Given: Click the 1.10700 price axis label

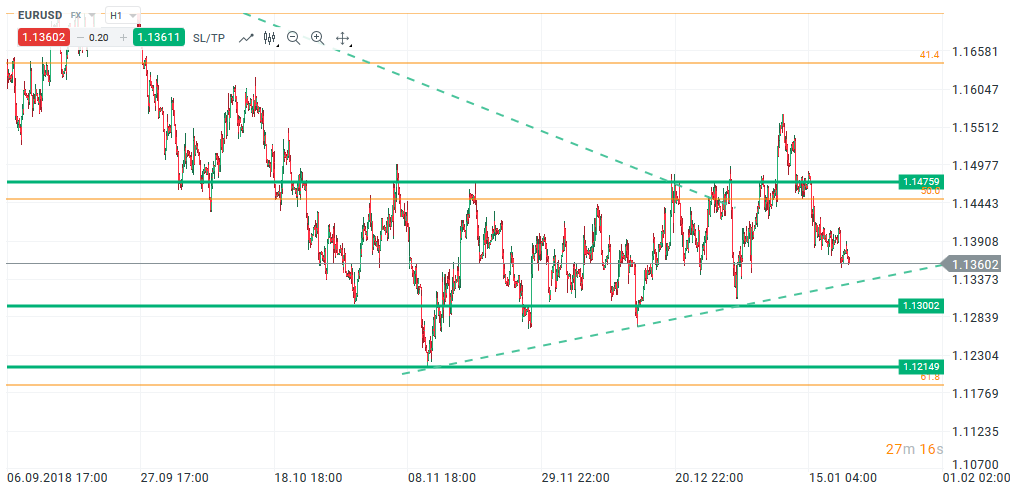Looking at the screenshot, I should point(977,465).
